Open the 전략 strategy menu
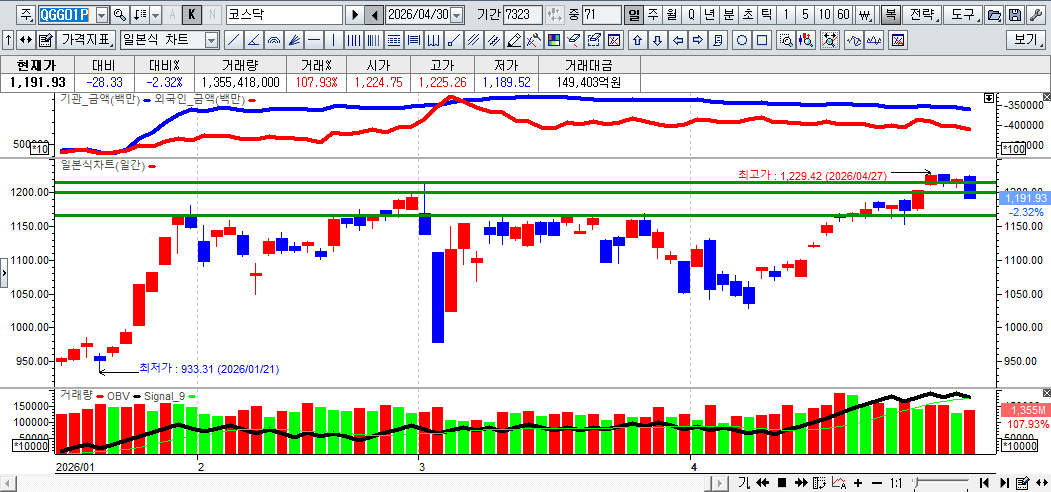1051x492 pixels. coord(924,15)
